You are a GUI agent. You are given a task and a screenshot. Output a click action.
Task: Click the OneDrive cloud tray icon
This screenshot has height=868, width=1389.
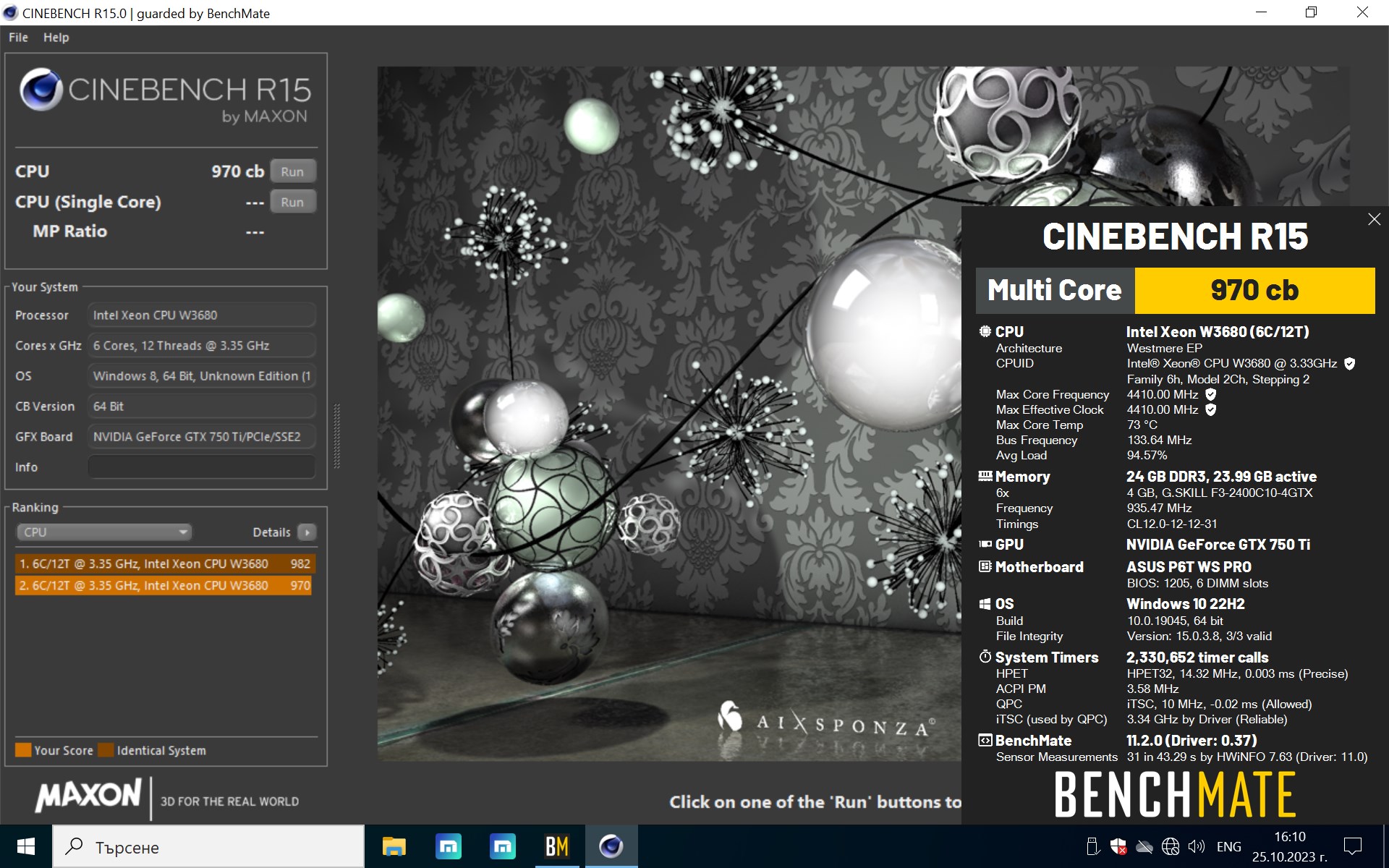[x=1144, y=846]
